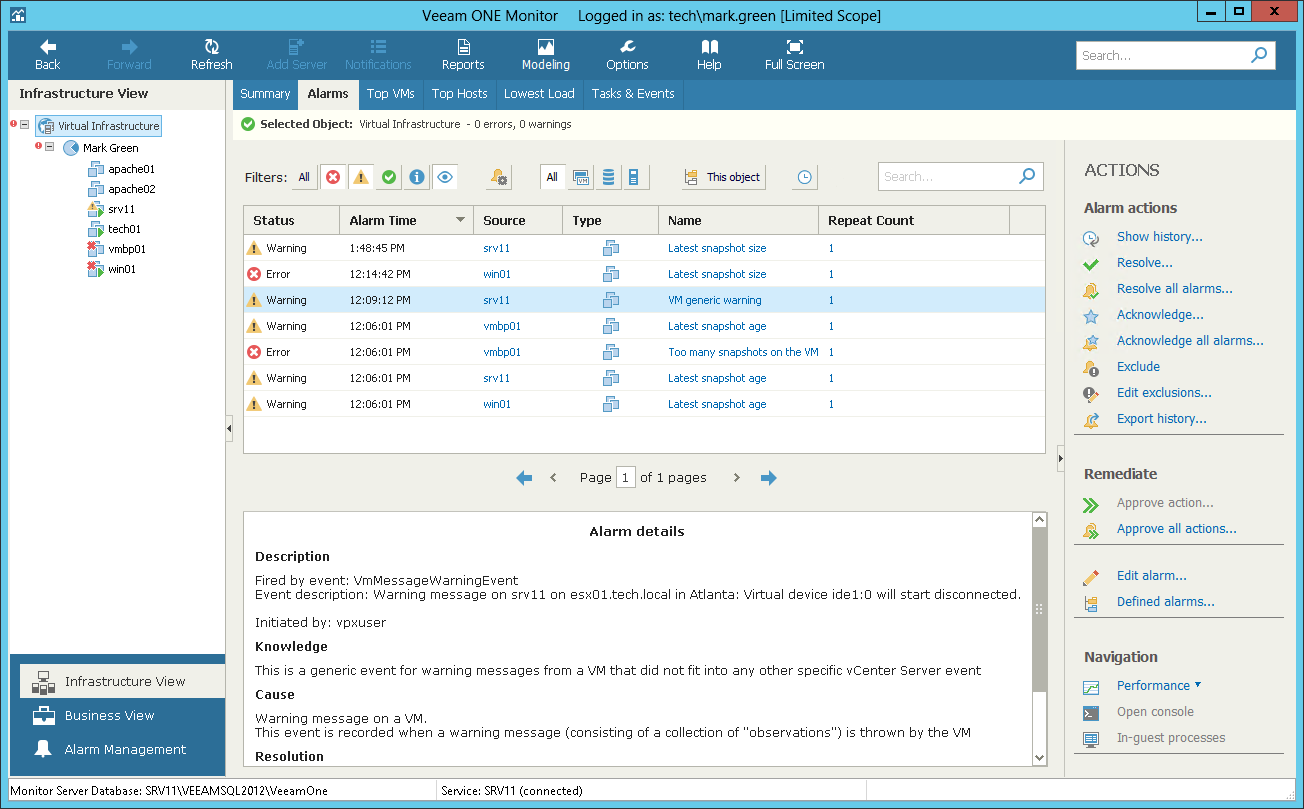
Task: Open the Tasks & Events tab
Action: click(x=633, y=94)
